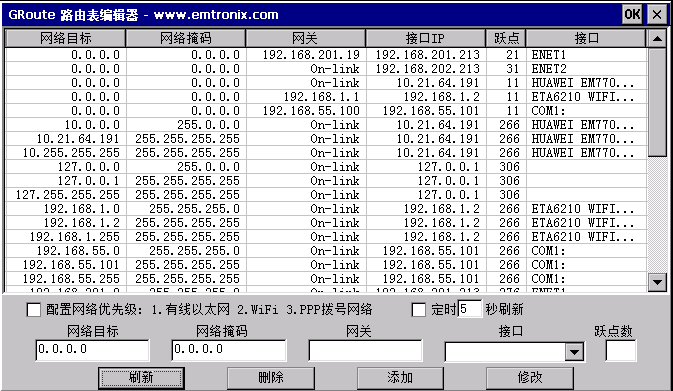Confirm with the OK title bar button
The height and width of the screenshot is (391, 673).
point(632,15)
